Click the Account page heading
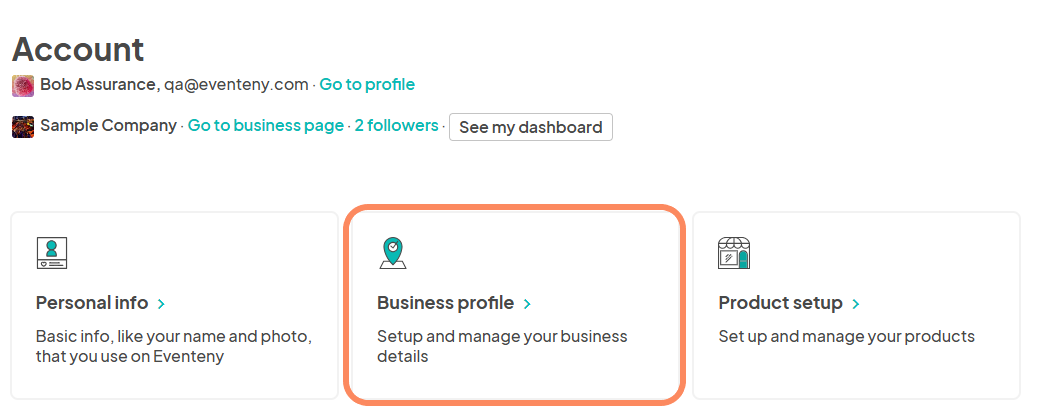The height and width of the screenshot is (412, 1037). pyautogui.click(x=78, y=49)
